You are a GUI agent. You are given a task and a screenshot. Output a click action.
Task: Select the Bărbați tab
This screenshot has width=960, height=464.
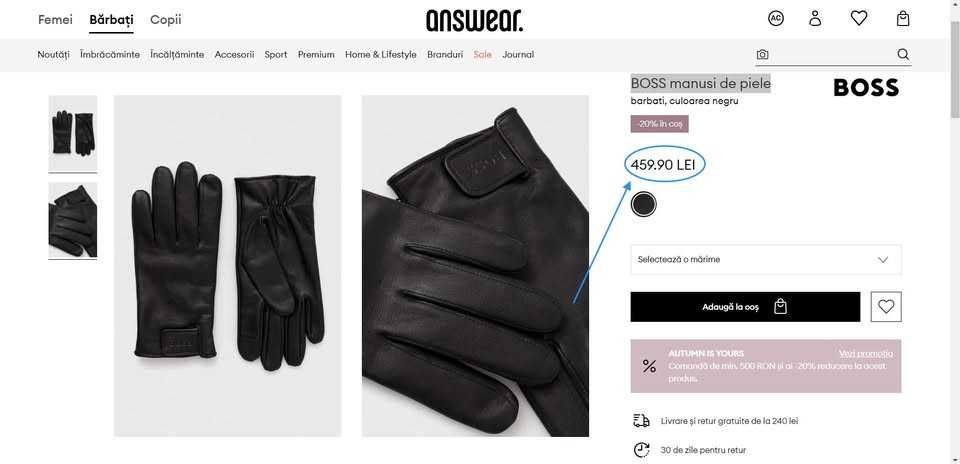coord(111,20)
